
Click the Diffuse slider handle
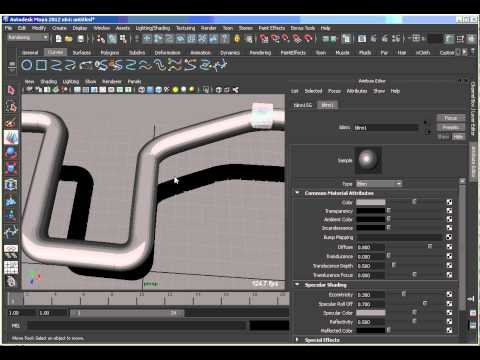[x=430, y=246]
